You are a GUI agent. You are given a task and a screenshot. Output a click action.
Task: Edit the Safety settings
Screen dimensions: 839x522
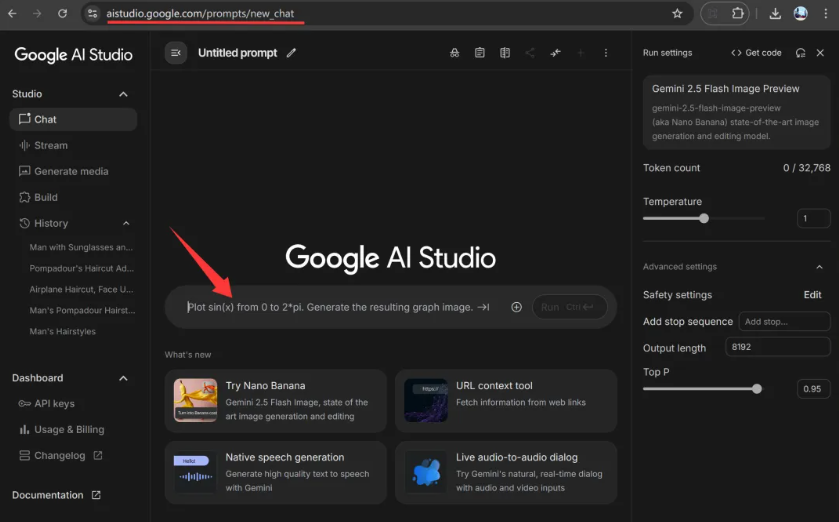[x=812, y=295]
